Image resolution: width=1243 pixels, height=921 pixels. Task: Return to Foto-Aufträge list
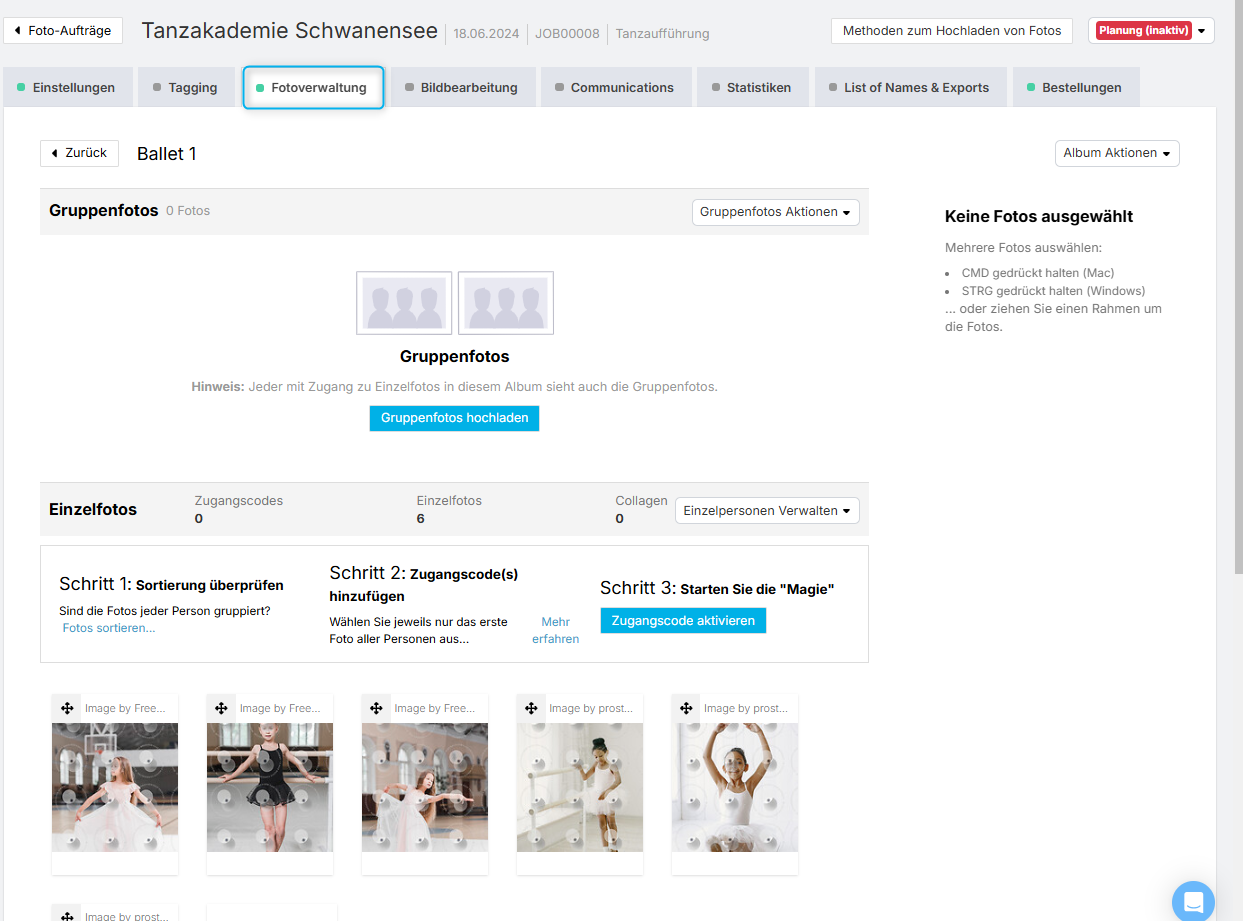[x=63, y=31]
